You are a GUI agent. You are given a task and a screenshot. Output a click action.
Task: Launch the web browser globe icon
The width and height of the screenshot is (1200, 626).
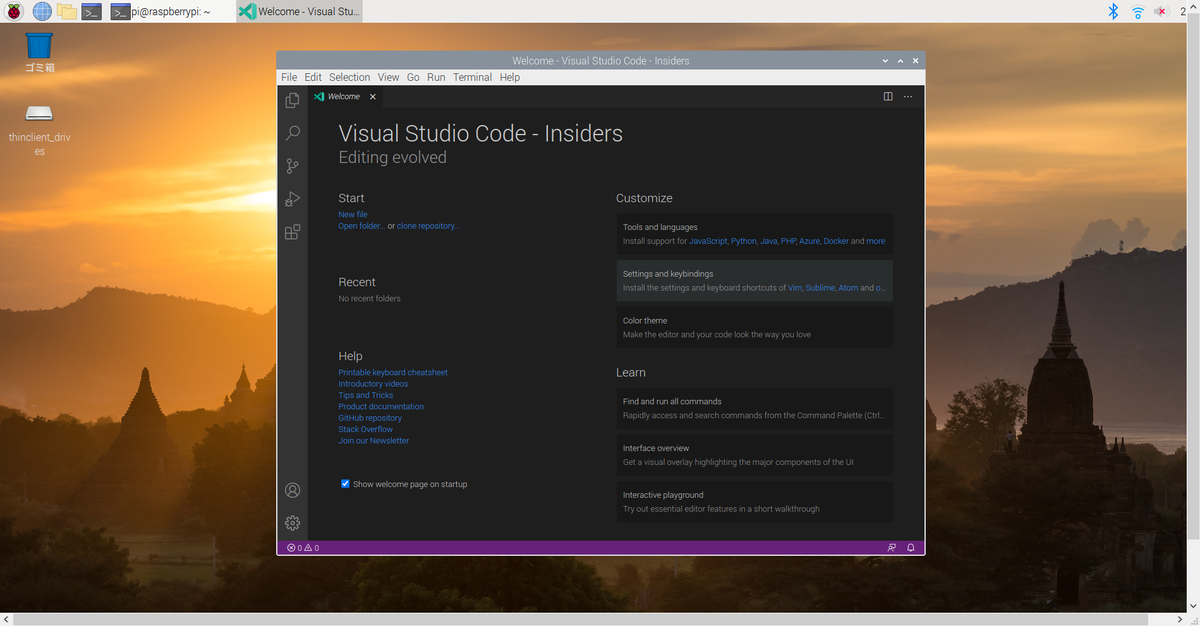click(x=42, y=11)
